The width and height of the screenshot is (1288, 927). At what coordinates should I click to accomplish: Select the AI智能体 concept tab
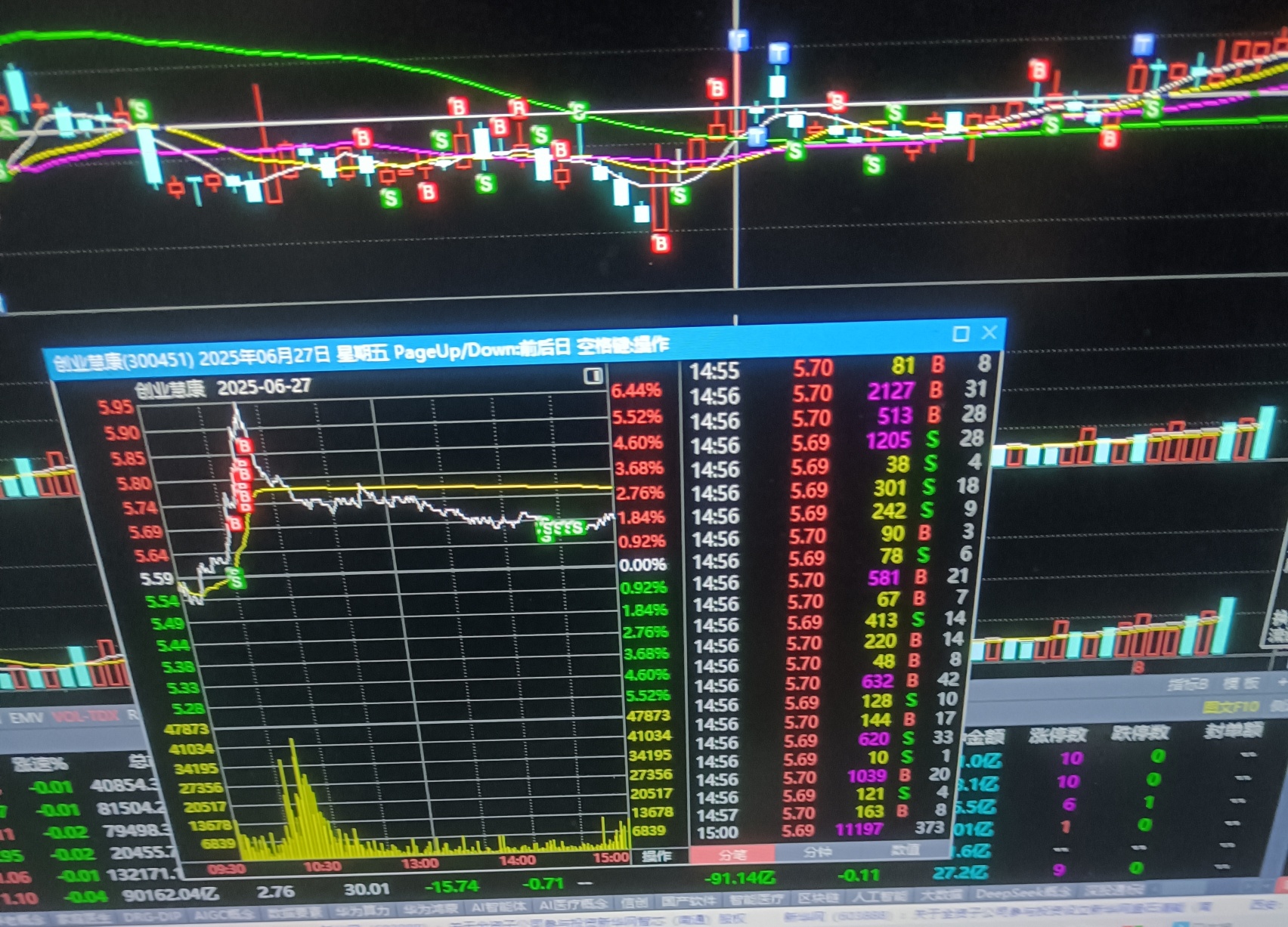tap(497, 906)
